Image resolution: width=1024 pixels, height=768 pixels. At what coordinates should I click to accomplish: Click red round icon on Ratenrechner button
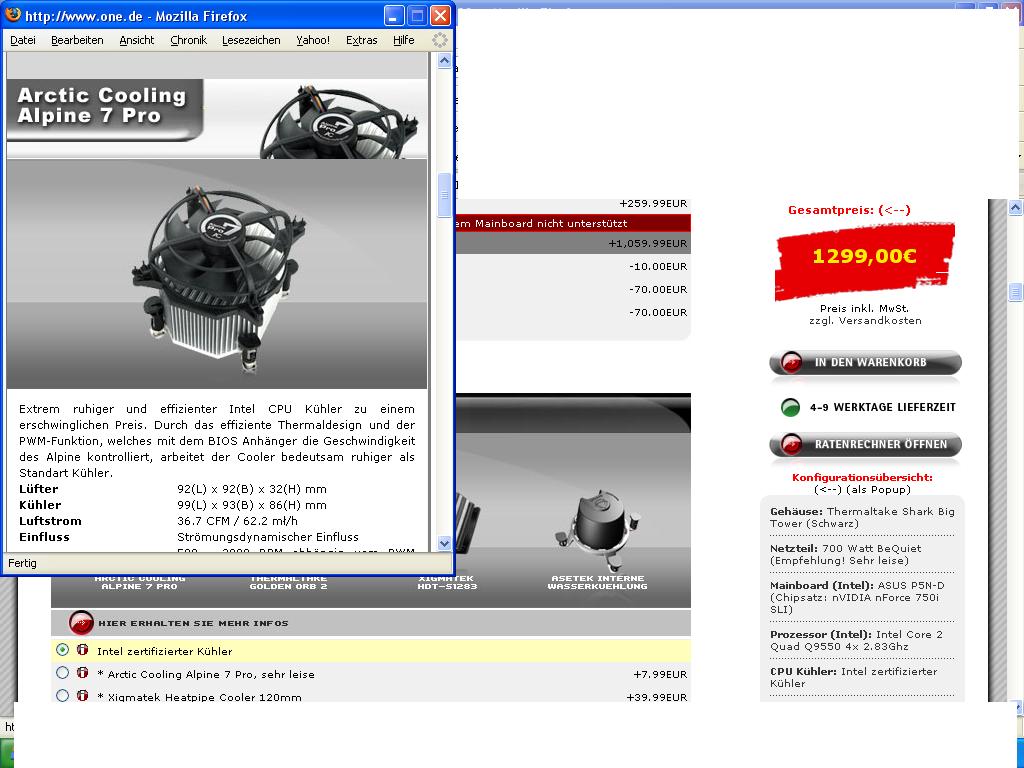tap(792, 444)
